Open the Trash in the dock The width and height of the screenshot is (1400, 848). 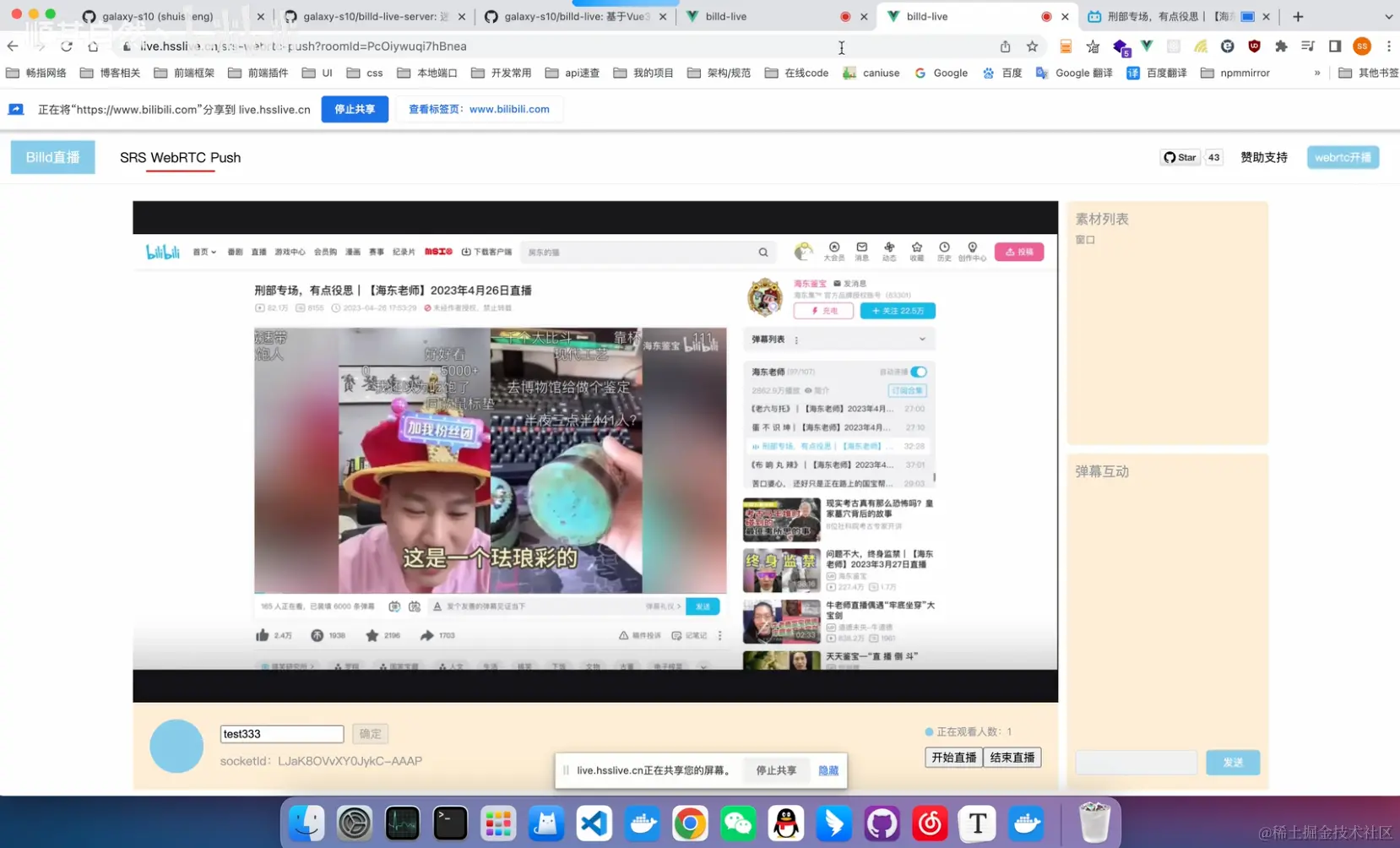tap(1094, 823)
